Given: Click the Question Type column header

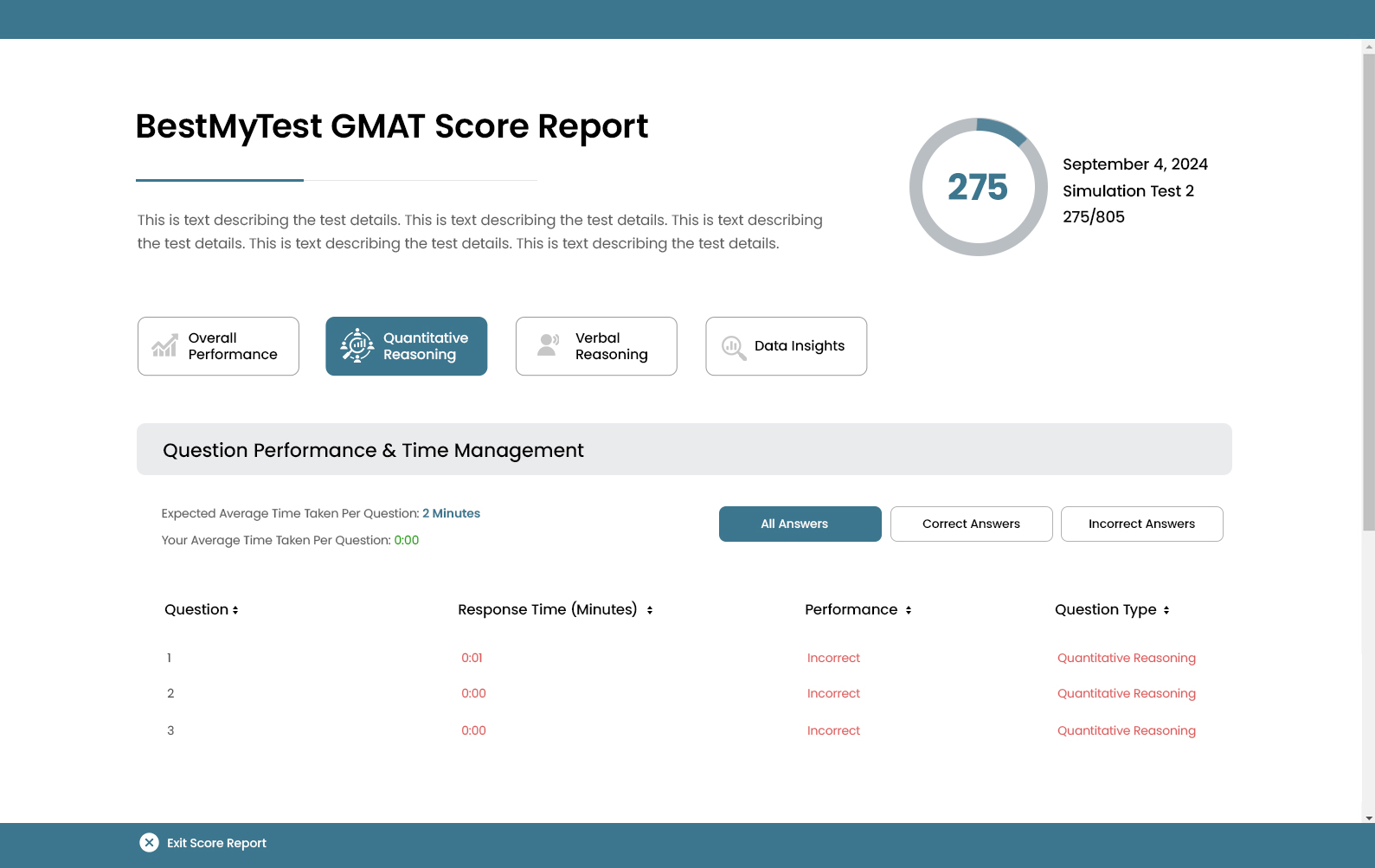Looking at the screenshot, I should click(x=1106, y=610).
